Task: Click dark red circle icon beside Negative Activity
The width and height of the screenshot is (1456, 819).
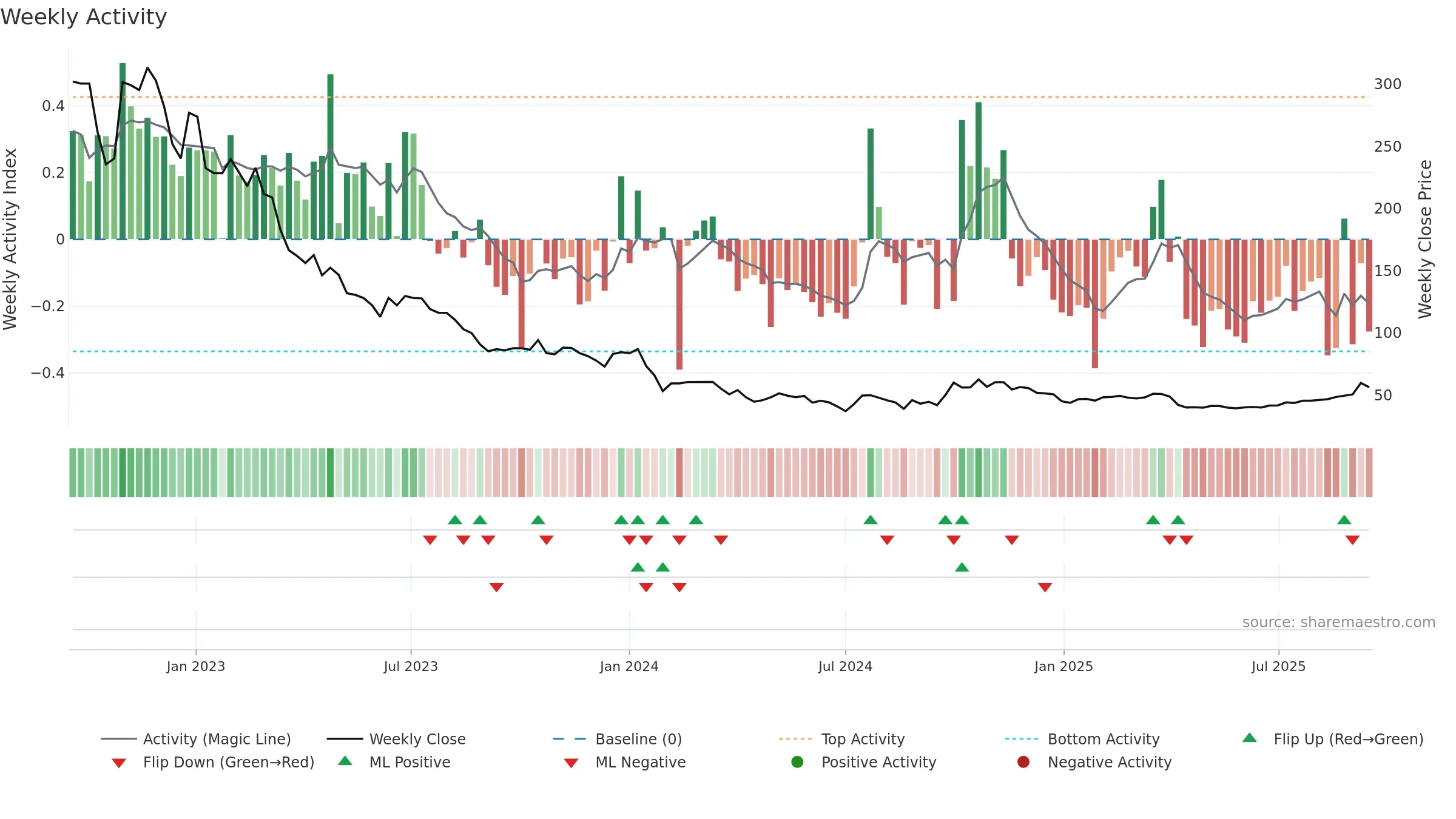Action: pyautogui.click(x=1023, y=762)
